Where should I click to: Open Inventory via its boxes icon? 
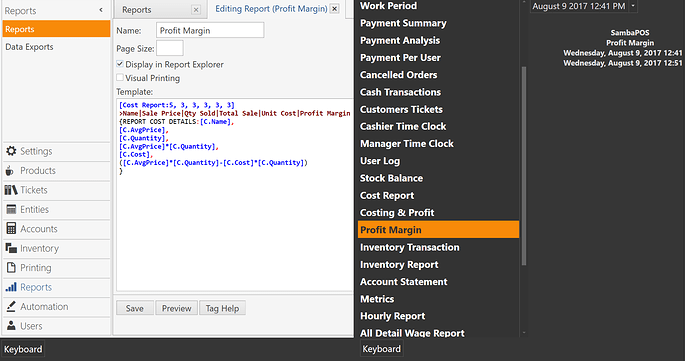coord(11,248)
